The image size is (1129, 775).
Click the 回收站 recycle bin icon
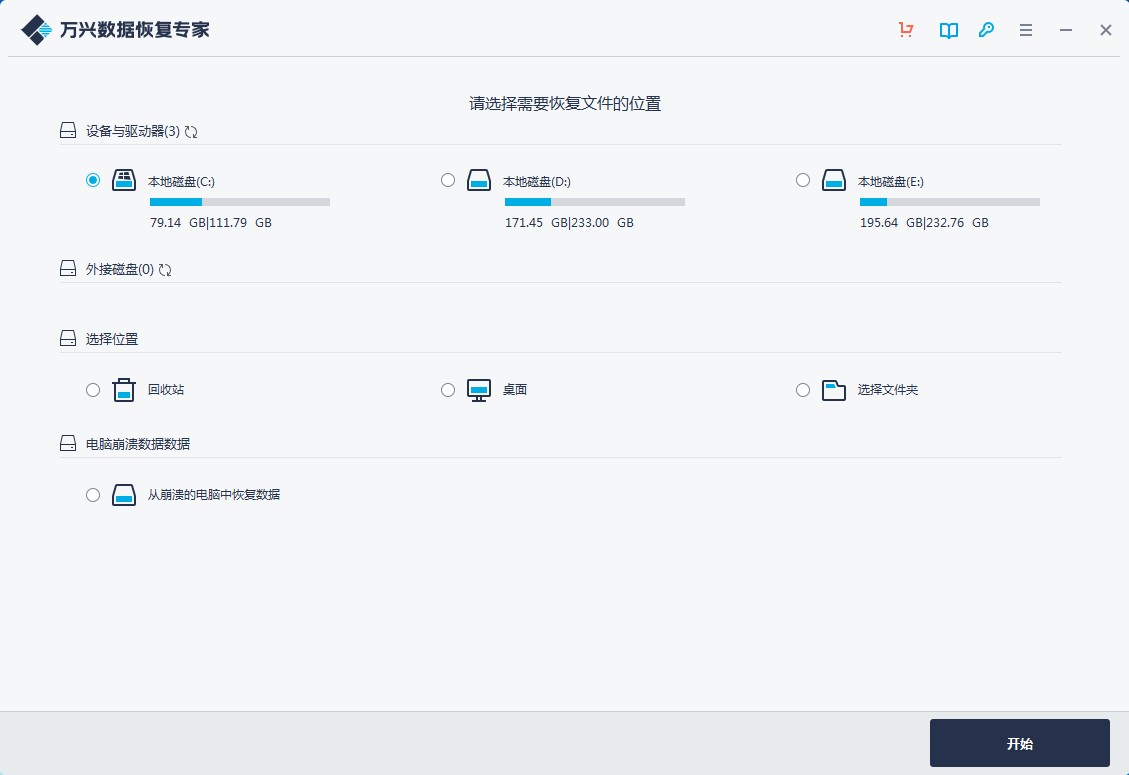(x=123, y=390)
